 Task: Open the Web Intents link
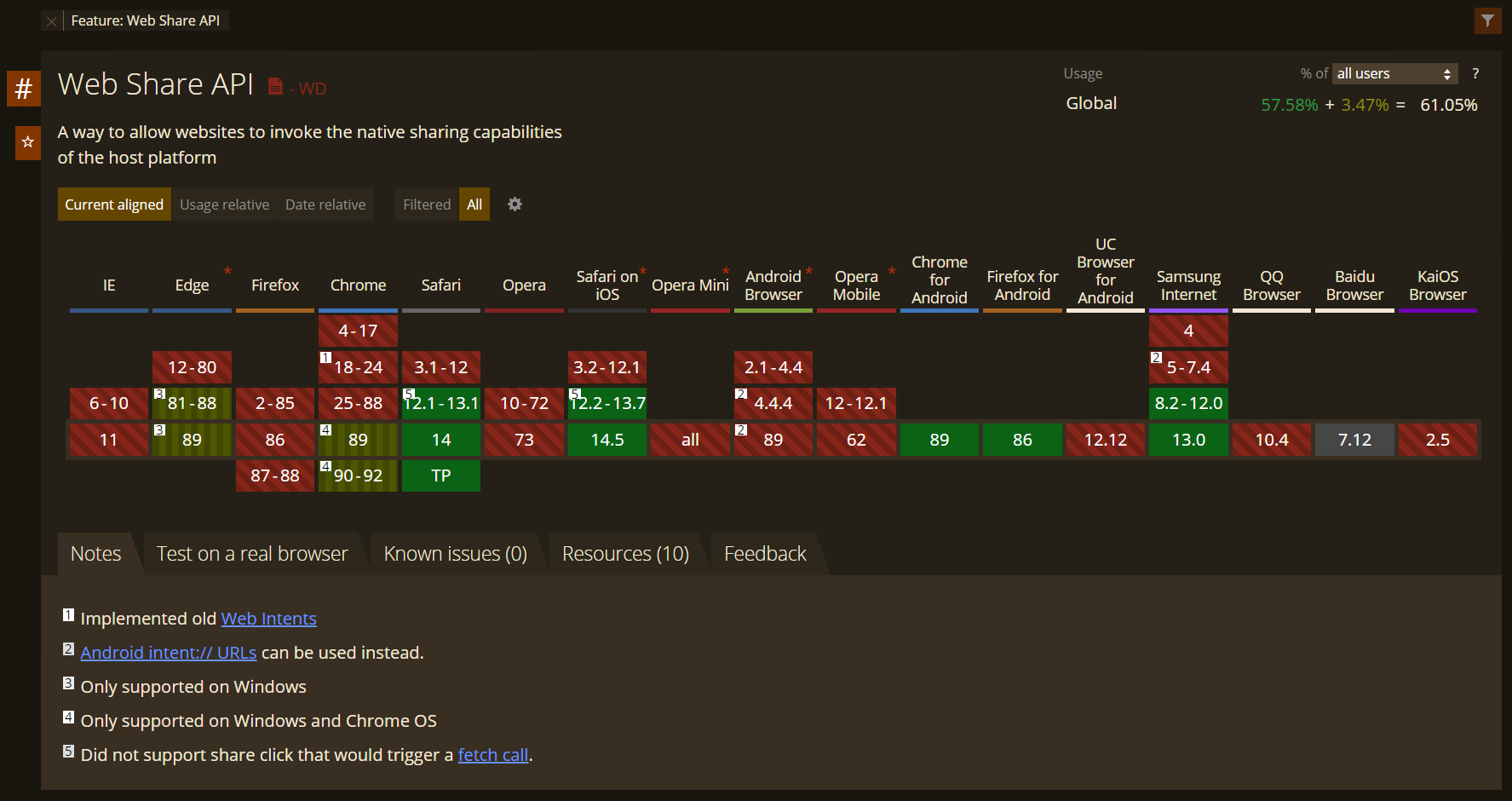click(268, 618)
